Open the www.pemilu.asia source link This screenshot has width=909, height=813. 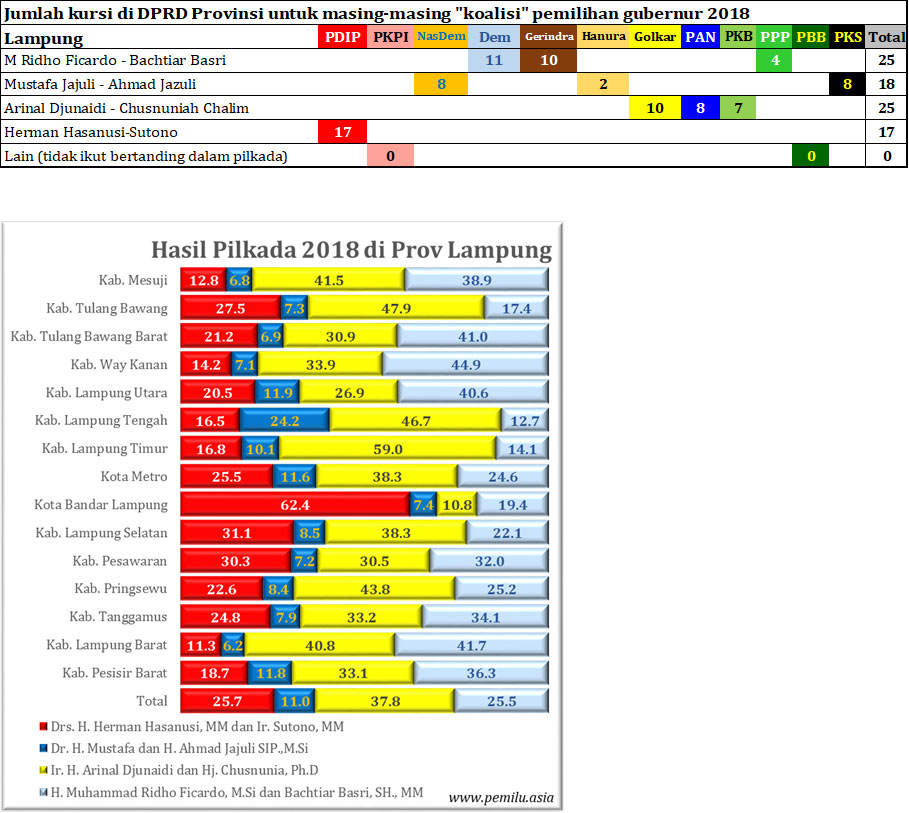pyautogui.click(x=501, y=798)
